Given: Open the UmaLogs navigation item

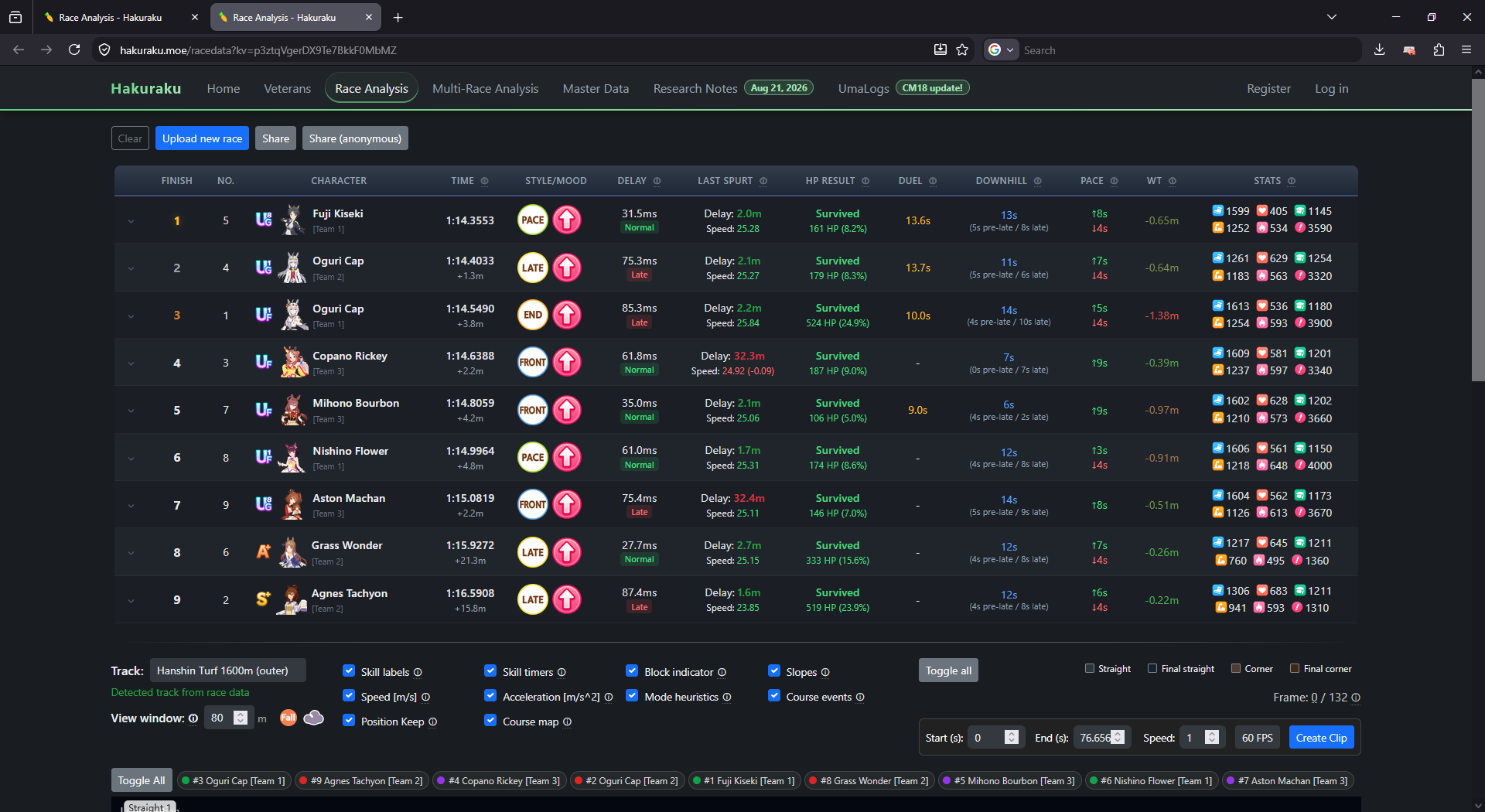Looking at the screenshot, I should pos(864,89).
